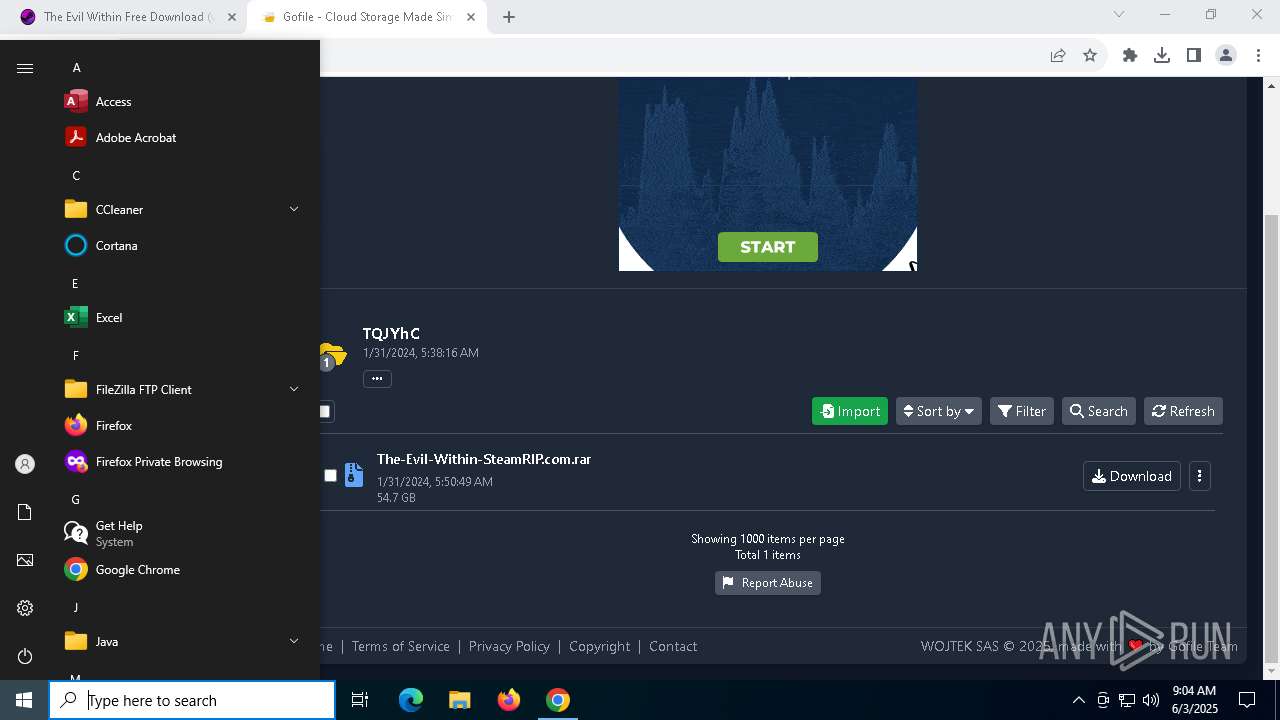This screenshot has height=720, width=1280.
Task: Open notification center on taskbar
Action: pos(1247,700)
